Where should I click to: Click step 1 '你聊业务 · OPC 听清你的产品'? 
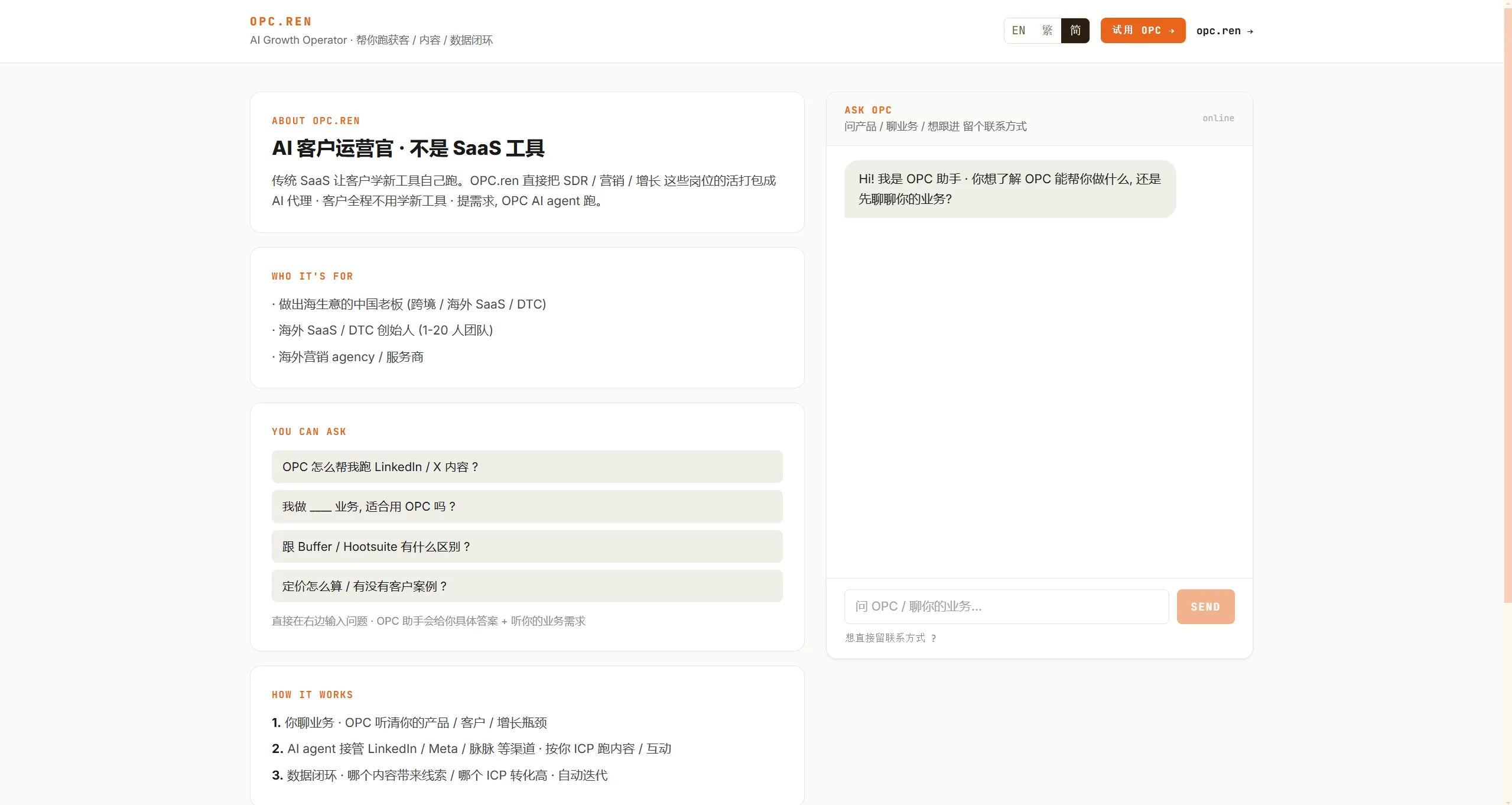pos(409,723)
